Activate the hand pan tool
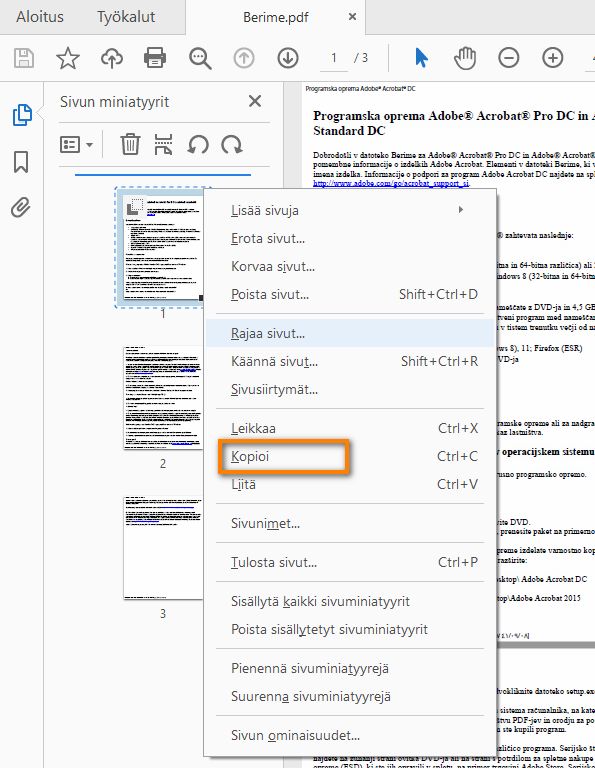Viewport: 595px width, 768px height. point(465,58)
